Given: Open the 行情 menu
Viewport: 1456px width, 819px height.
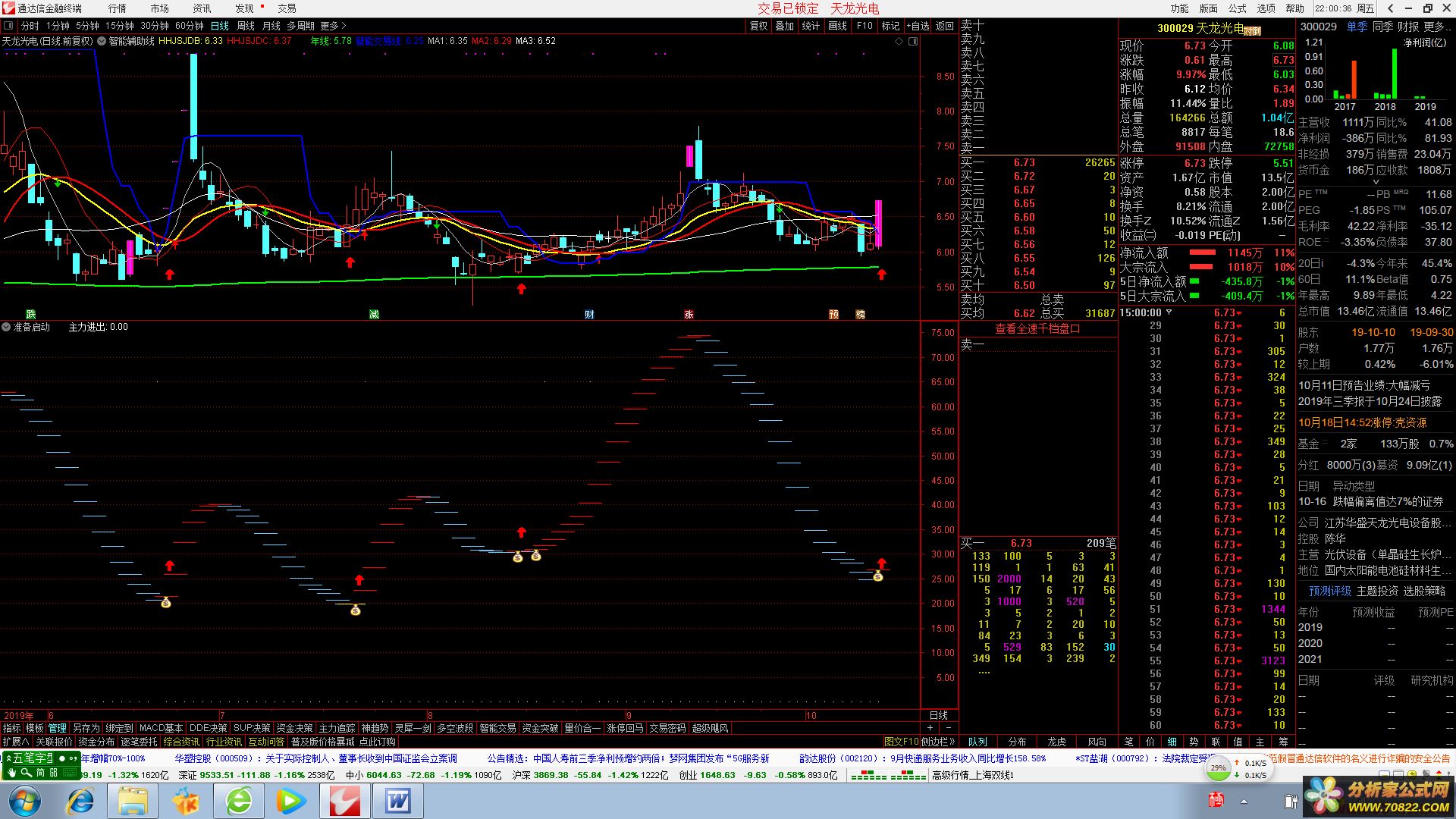Looking at the screenshot, I should [117, 8].
